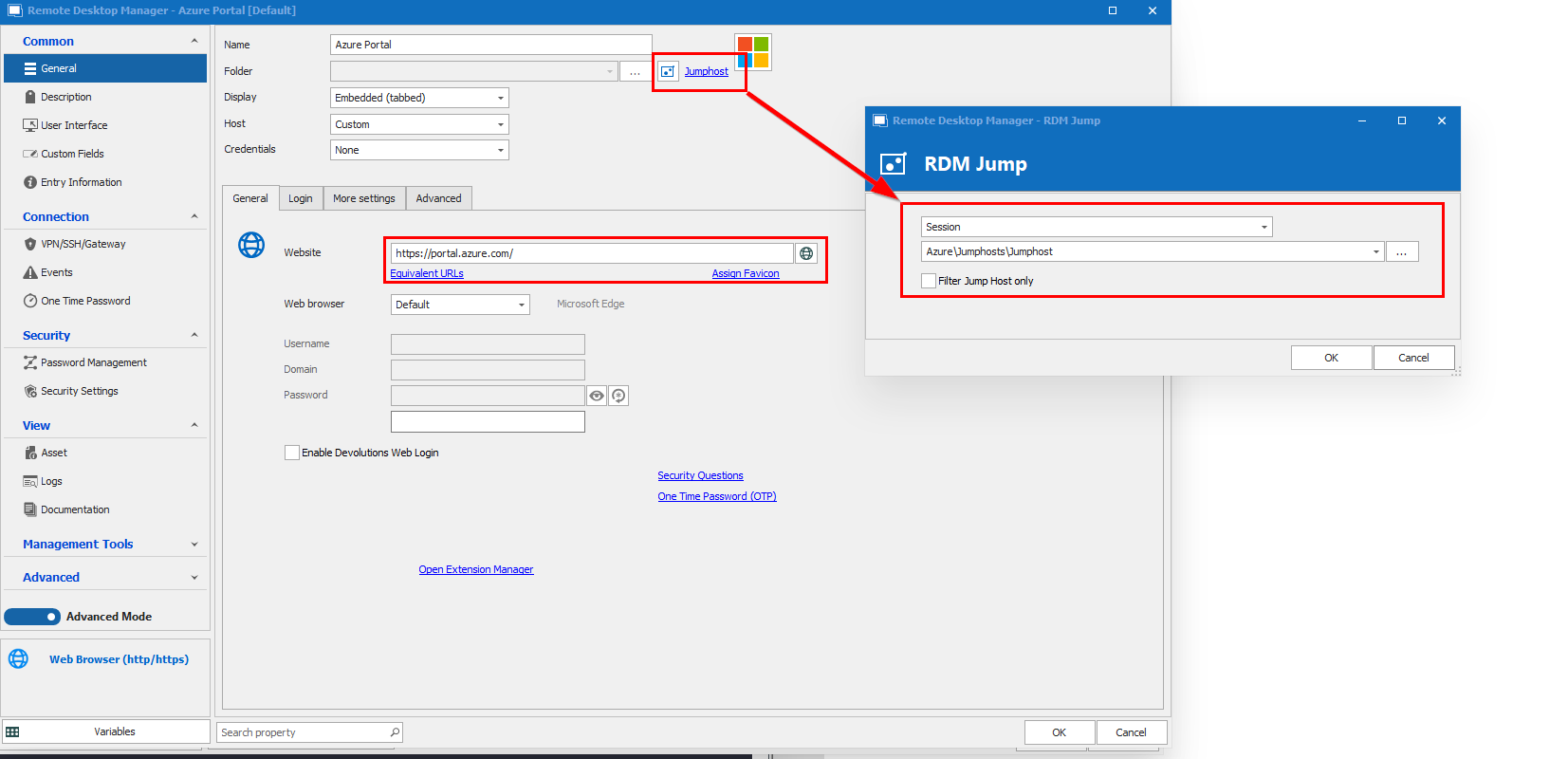Click the Microsoft logo entry icon
The height and width of the screenshot is (759, 1568).
coord(753,52)
